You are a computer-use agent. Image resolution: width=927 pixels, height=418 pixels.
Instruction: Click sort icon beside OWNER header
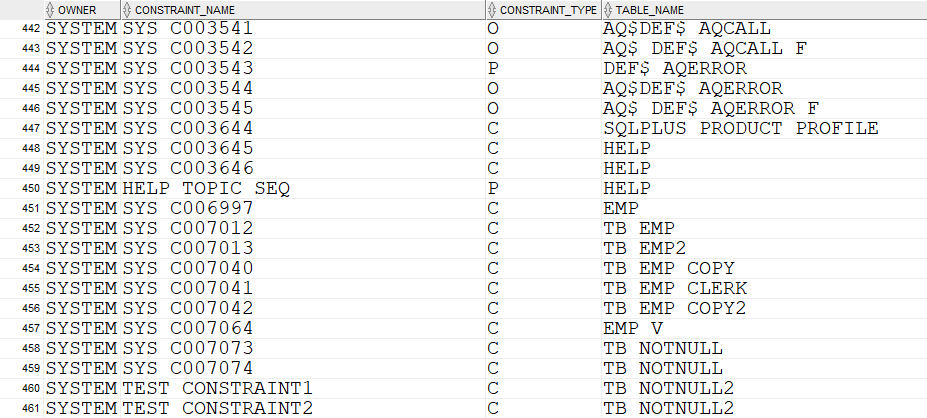coord(50,10)
